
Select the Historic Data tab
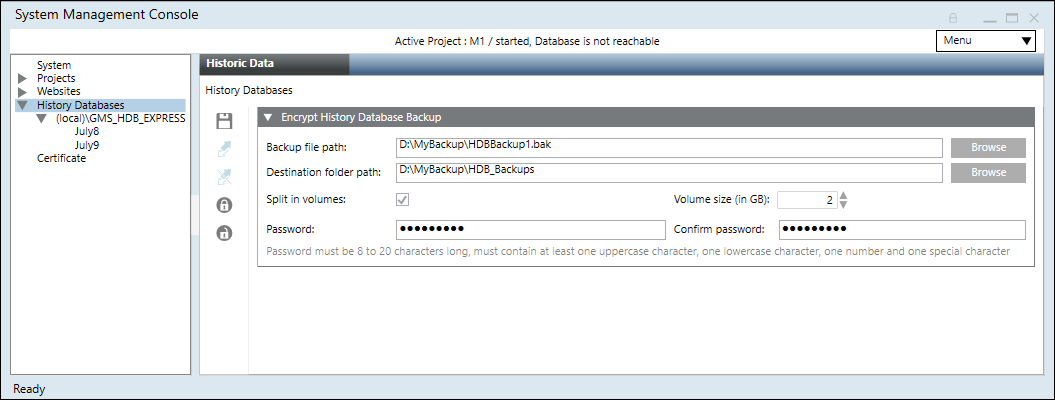(274, 63)
